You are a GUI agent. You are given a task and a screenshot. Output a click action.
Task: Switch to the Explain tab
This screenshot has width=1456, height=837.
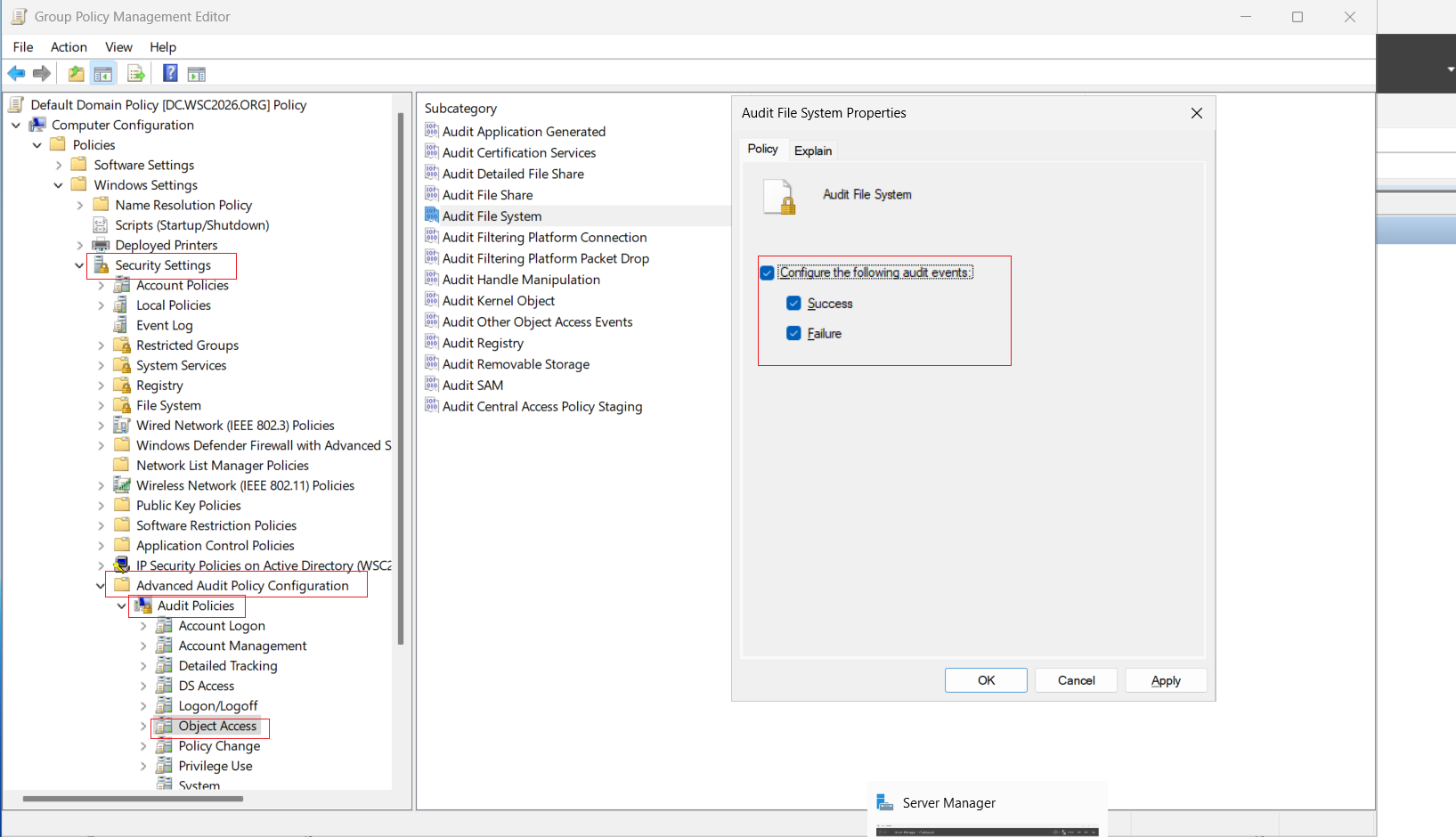click(813, 150)
